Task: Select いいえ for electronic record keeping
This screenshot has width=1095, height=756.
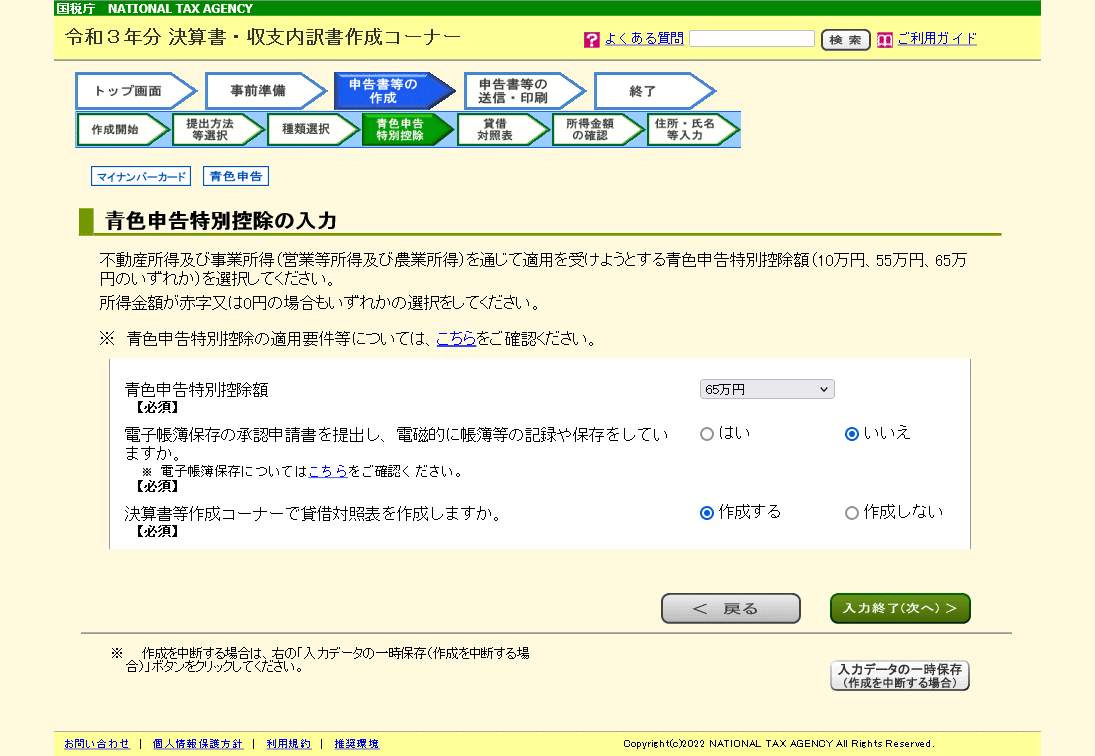Action: pyautogui.click(x=851, y=433)
